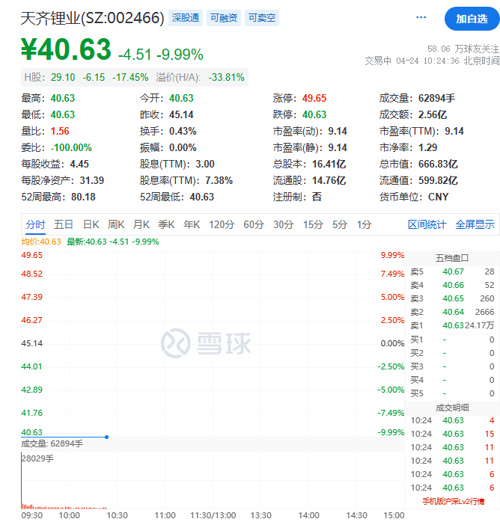Open 区间统计 range statistics

(x=427, y=225)
